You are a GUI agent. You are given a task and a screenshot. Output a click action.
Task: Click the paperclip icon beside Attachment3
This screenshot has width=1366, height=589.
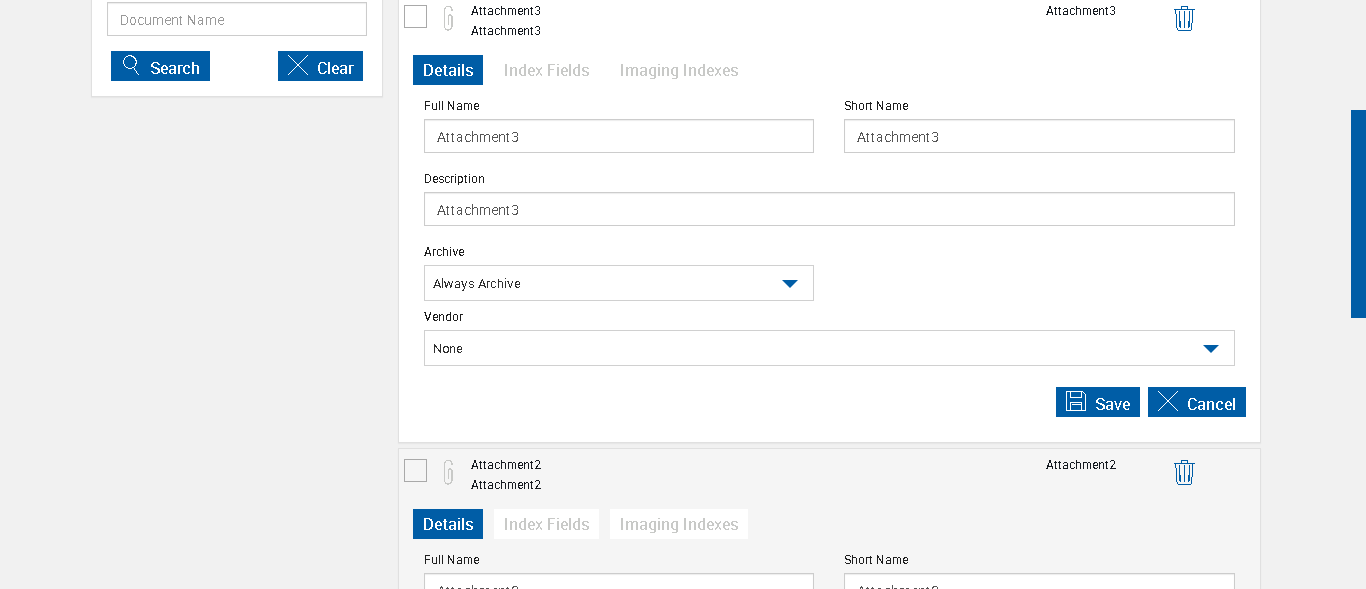[x=449, y=19]
